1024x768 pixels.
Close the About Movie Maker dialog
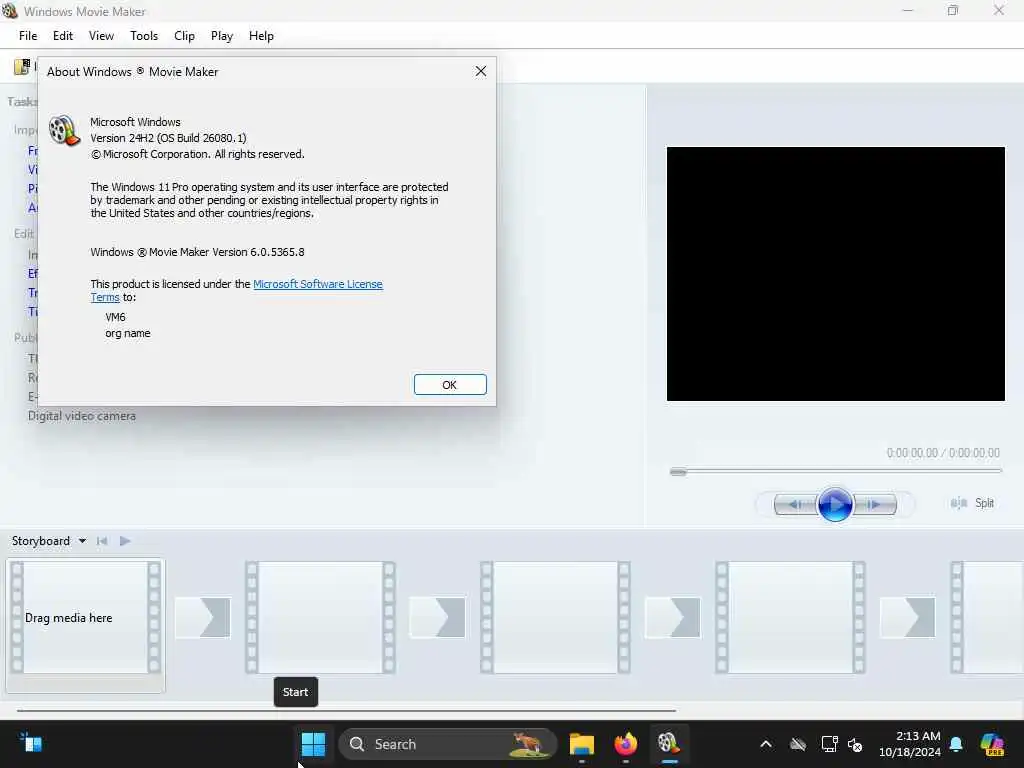pyautogui.click(x=481, y=71)
